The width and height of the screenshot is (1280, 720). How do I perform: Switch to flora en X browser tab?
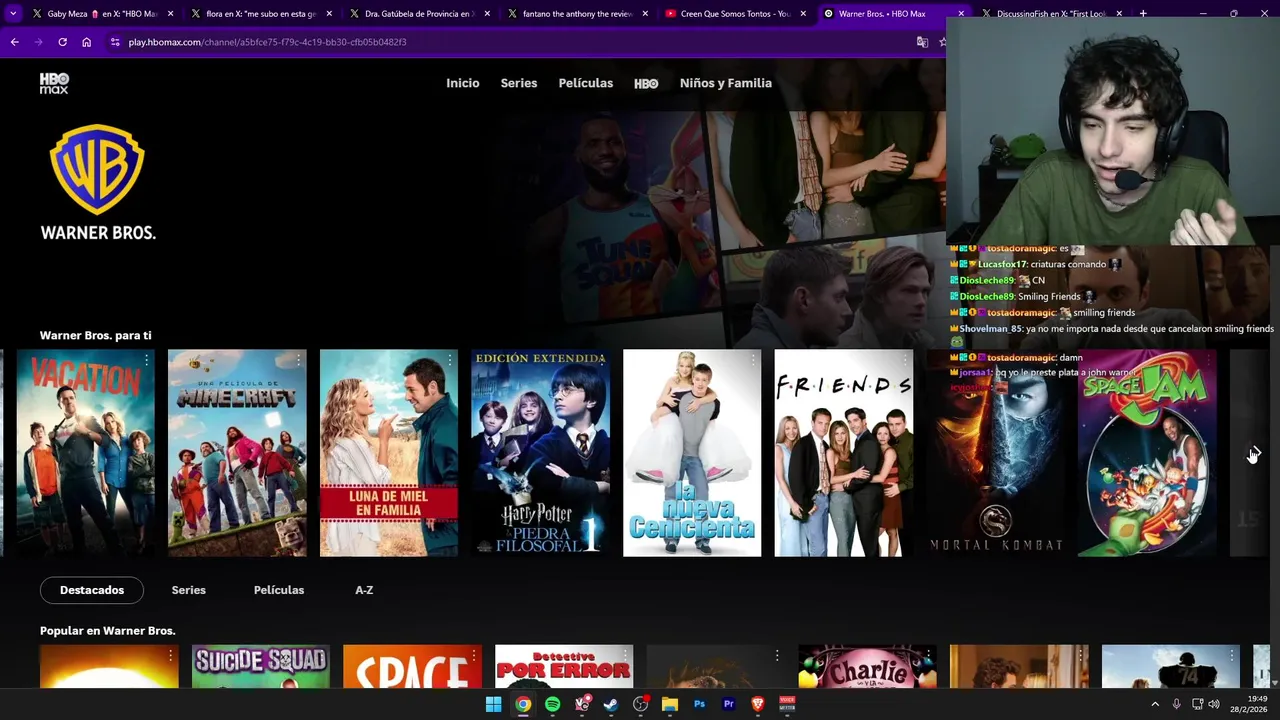(x=260, y=14)
